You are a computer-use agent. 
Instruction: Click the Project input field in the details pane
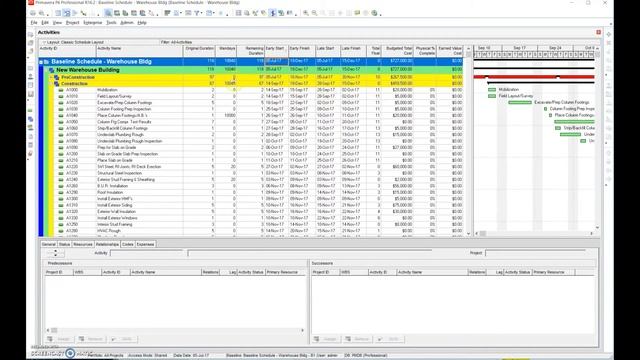tap(535, 253)
